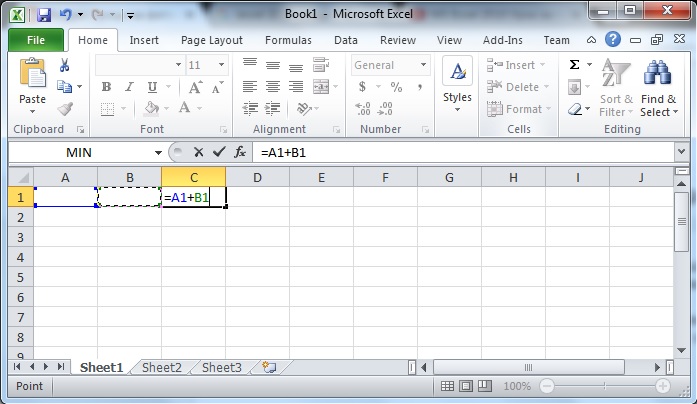Click Increase Decimal icon
This screenshot has width=697, height=404.
click(x=363, y=108)
